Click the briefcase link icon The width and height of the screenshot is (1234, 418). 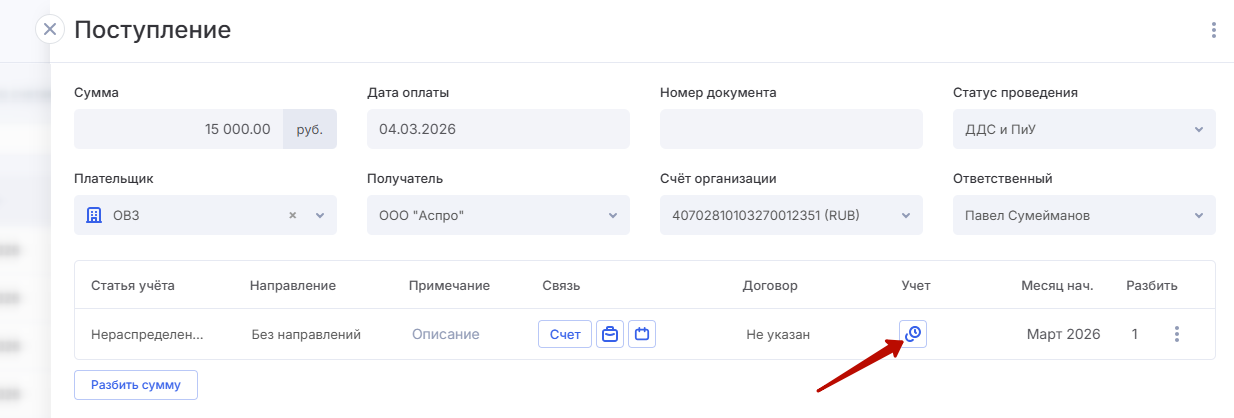[610, 334]
